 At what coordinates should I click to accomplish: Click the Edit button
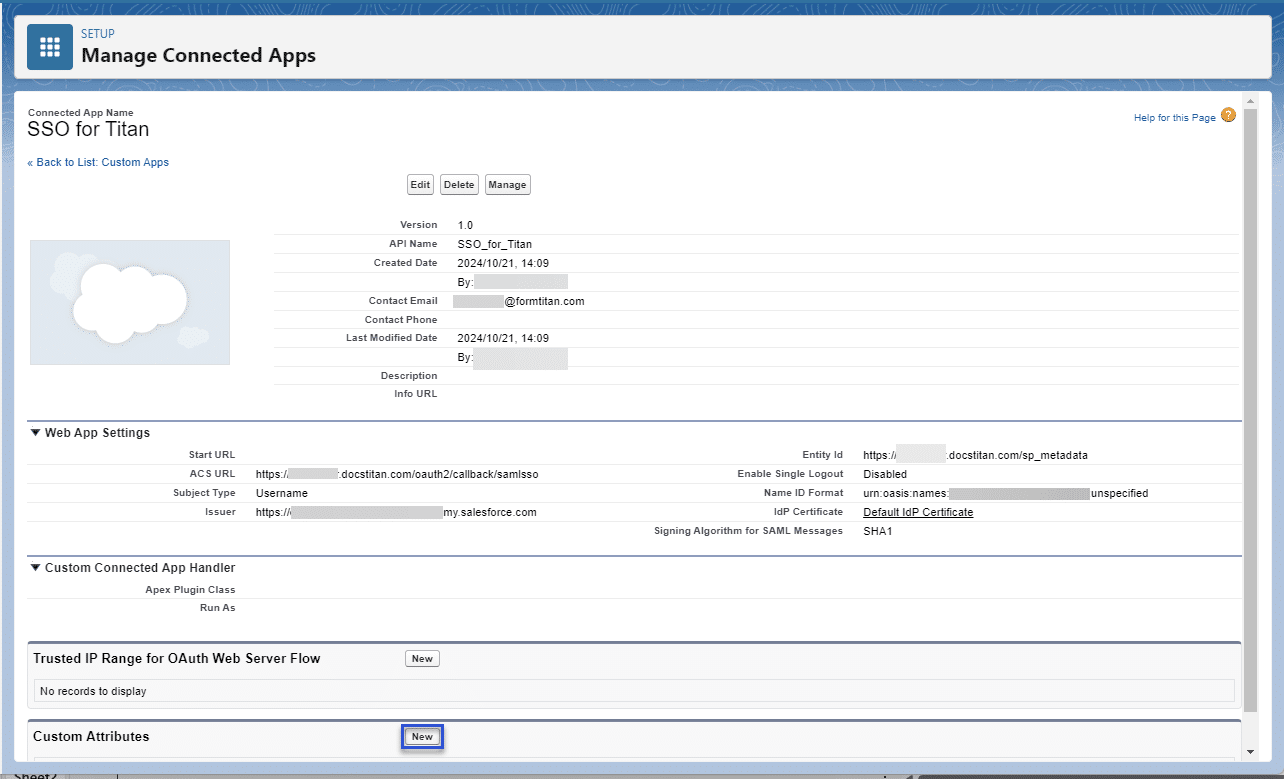[x=420, y=184]
